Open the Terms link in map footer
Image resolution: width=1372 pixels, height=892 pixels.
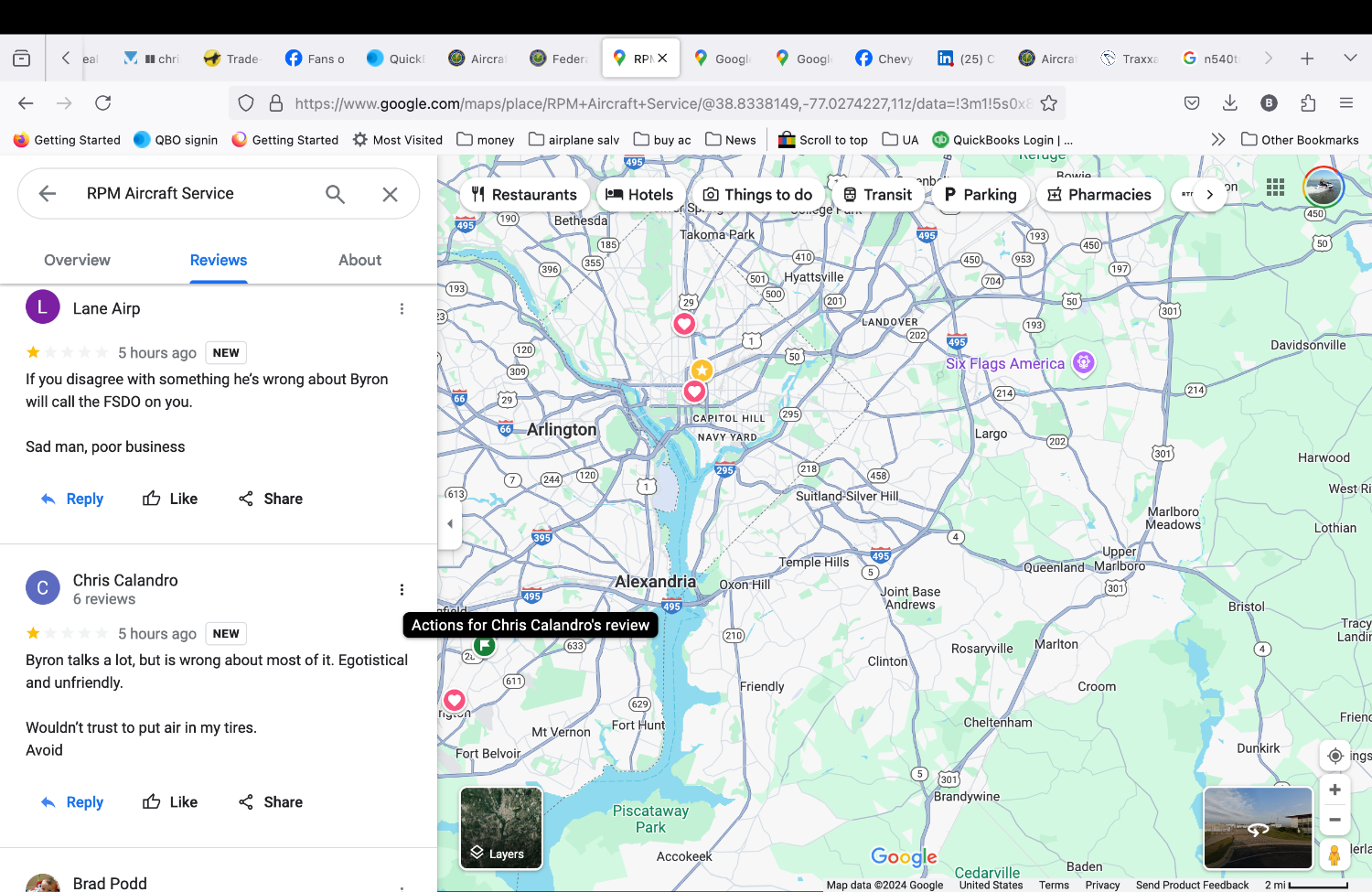1054,885
